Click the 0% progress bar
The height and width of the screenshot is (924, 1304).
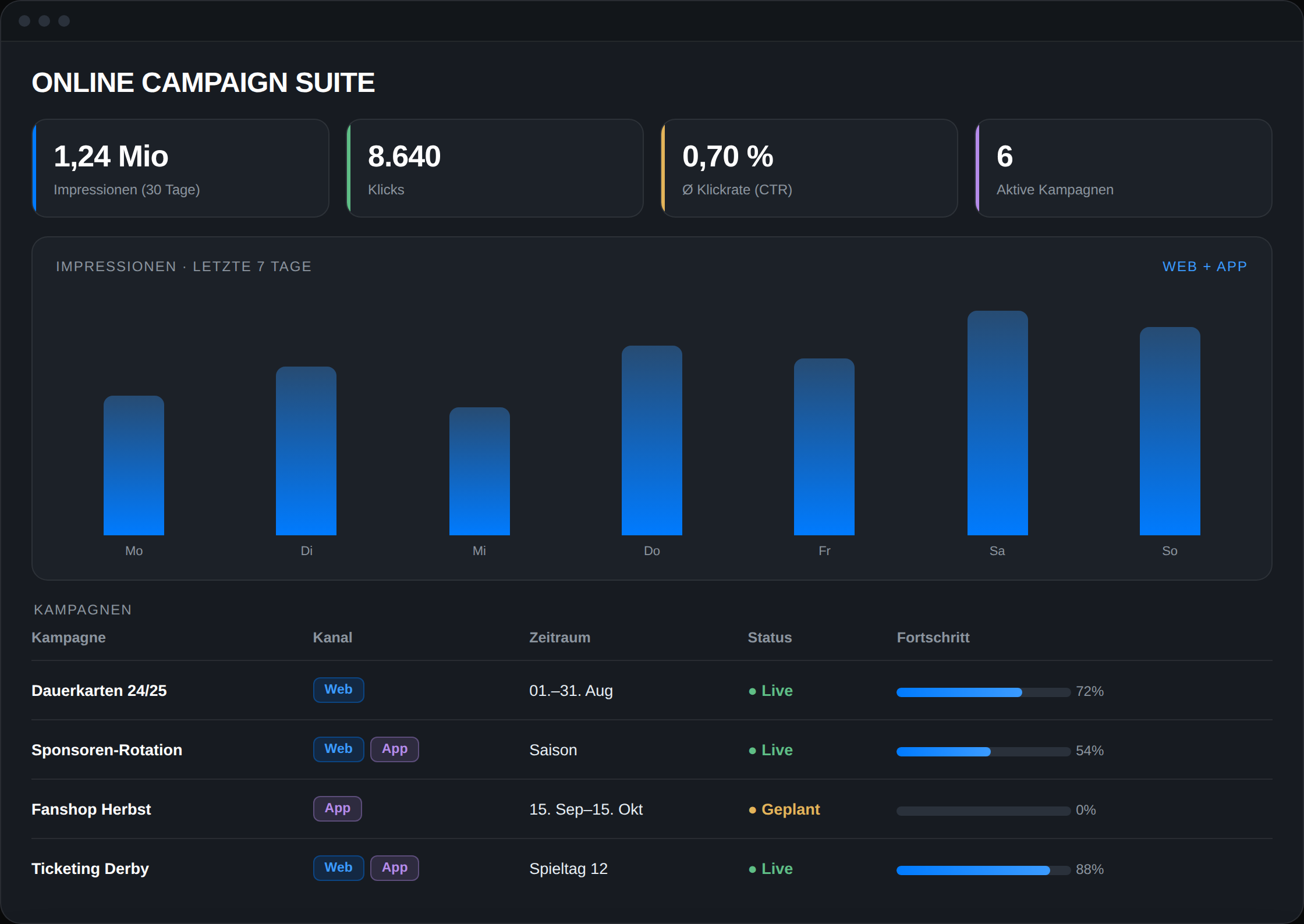click(x=984, y=811)
